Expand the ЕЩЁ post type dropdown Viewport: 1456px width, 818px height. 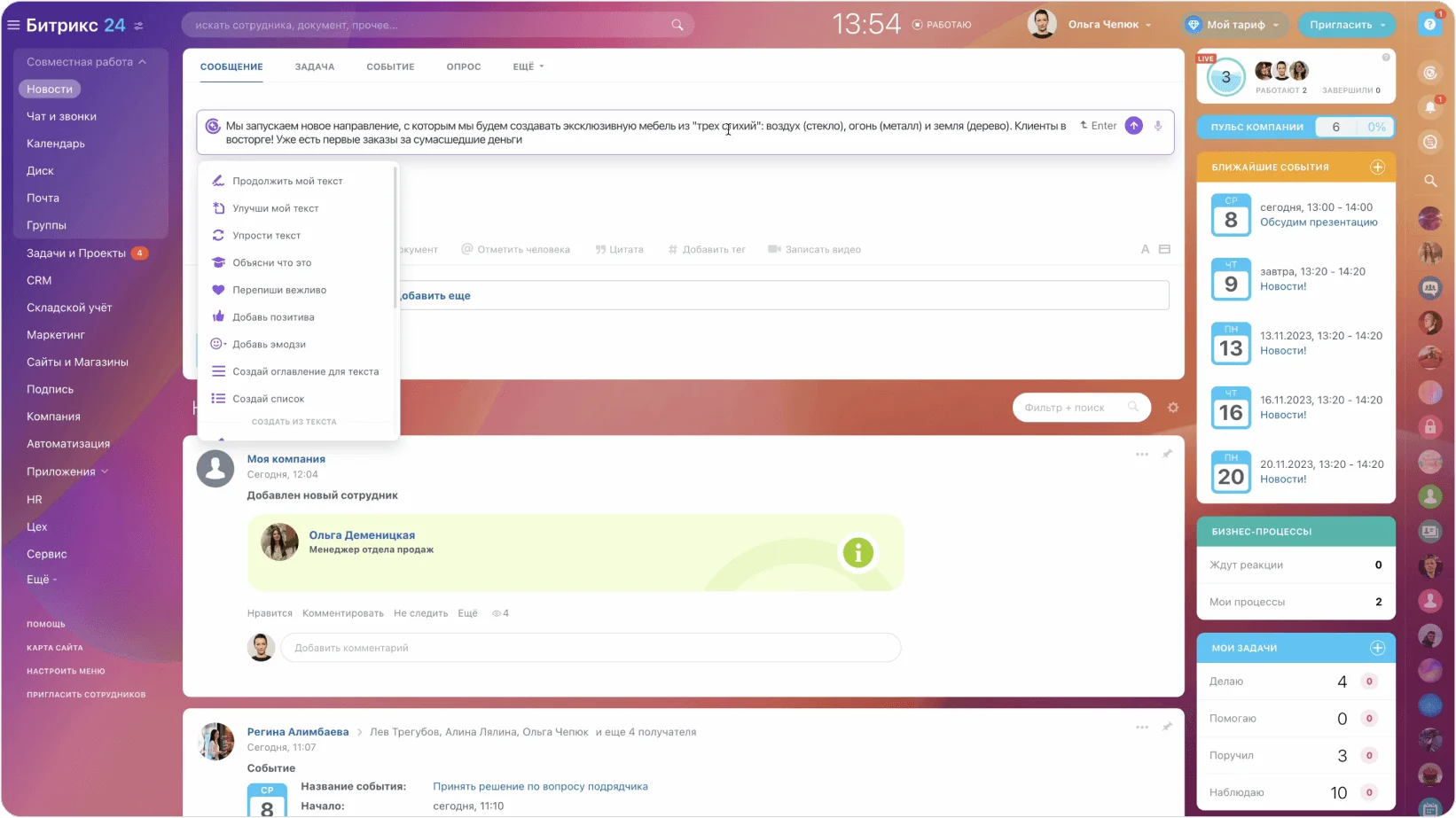click(528, 66)
